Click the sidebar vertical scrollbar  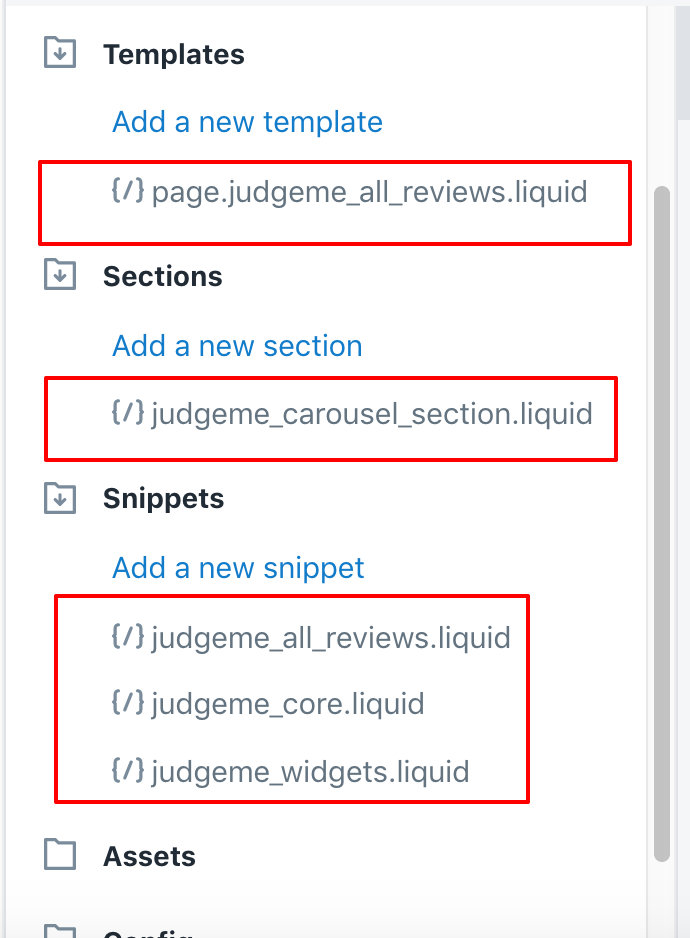(x=661, y=524)
